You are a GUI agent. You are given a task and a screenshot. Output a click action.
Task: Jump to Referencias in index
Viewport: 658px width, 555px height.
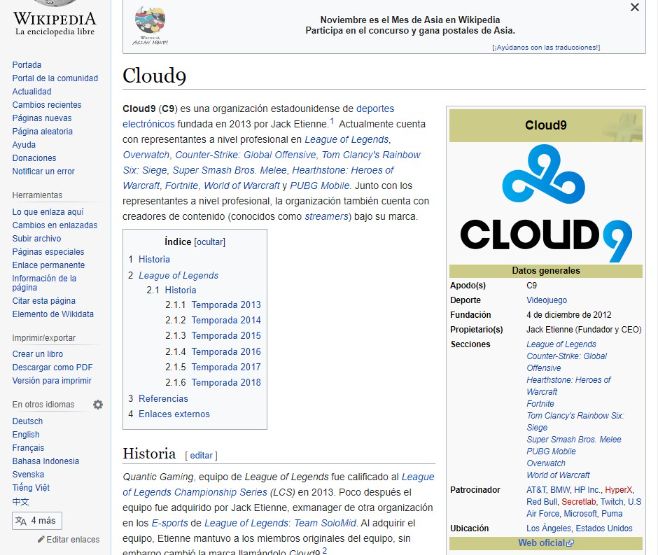pyautogui.click(x=163, y=399)
